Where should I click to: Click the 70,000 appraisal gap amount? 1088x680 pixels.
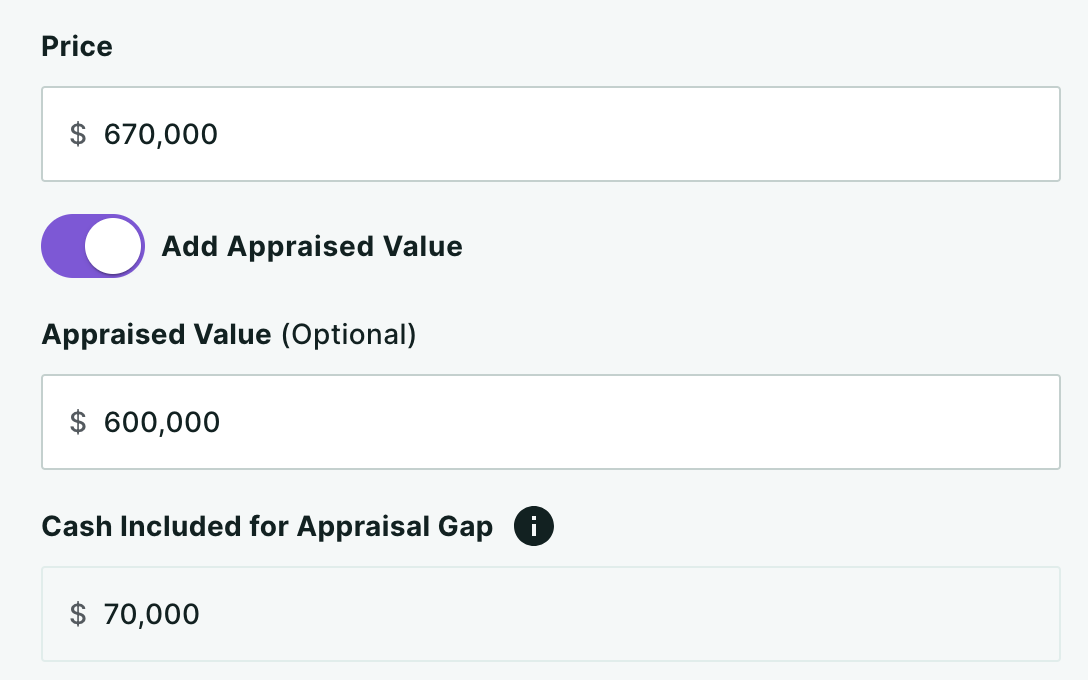[151, 614]
